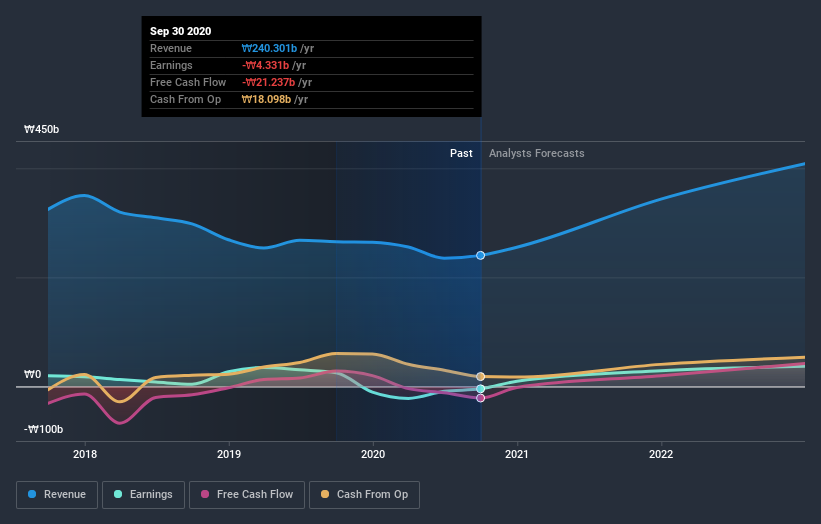Click the teal Earnings data point marker
821x524 pixels.
(x=480, y=389)
